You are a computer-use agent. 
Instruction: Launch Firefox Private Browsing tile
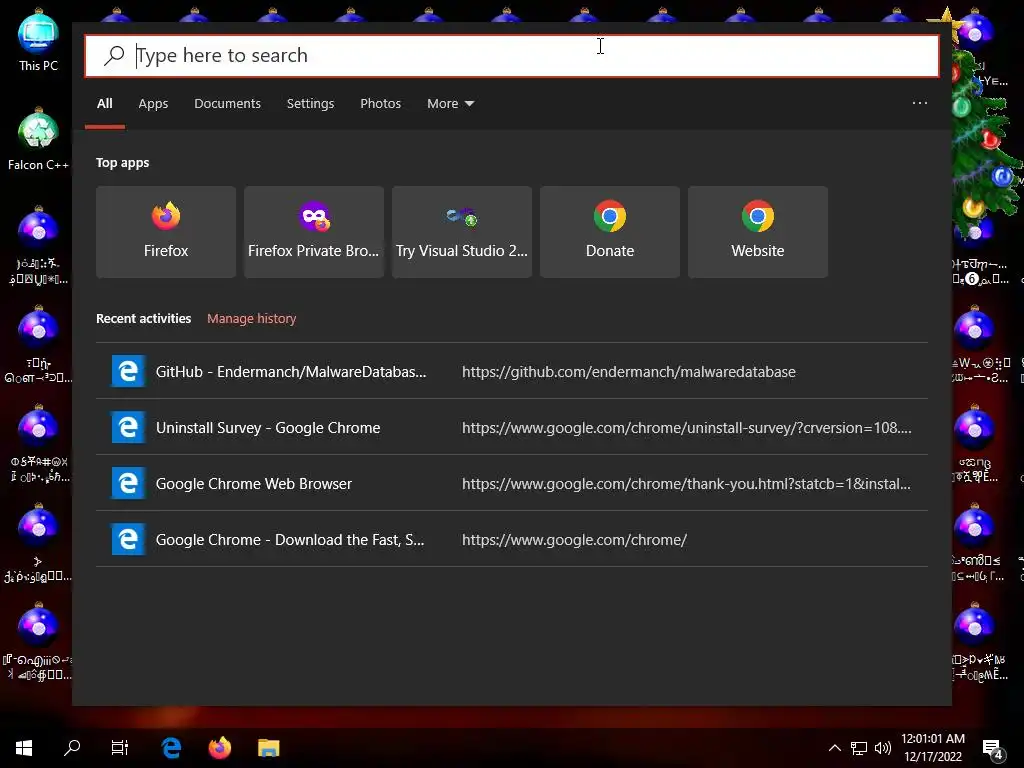pos(314,232)
